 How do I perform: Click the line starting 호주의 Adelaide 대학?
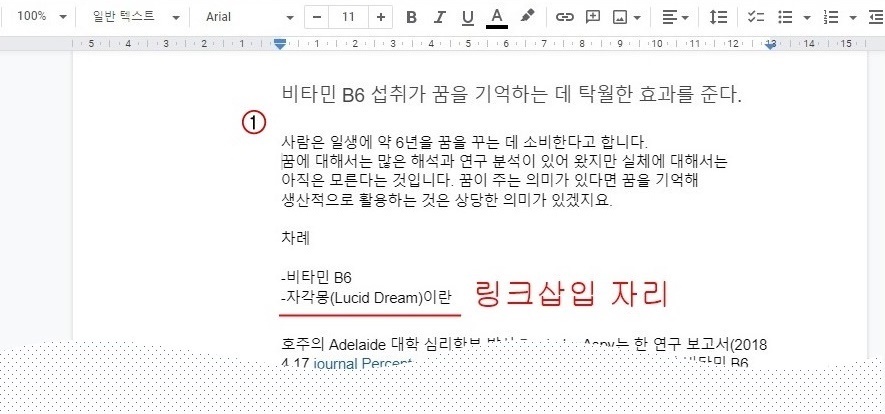pyautogui.click(x=524, y=344)
